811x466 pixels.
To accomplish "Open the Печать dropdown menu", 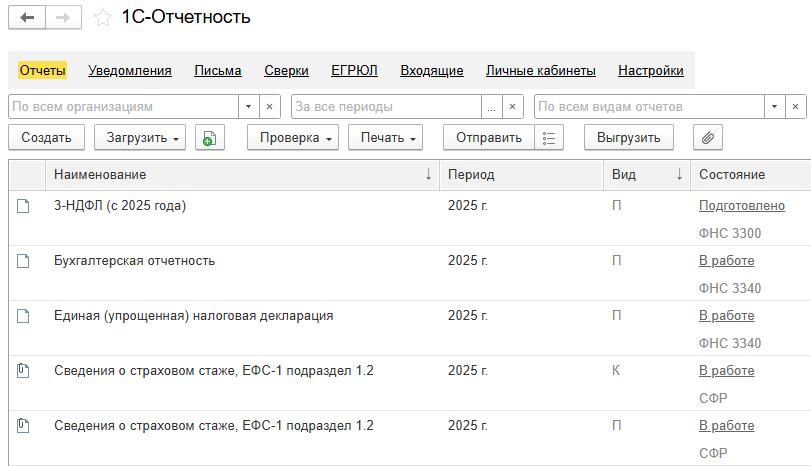I will (385, 138).
